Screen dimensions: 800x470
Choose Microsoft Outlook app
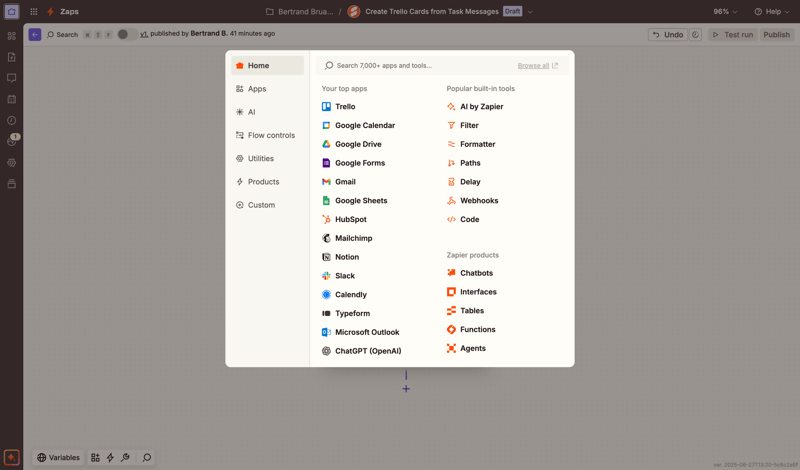[361, 332]
